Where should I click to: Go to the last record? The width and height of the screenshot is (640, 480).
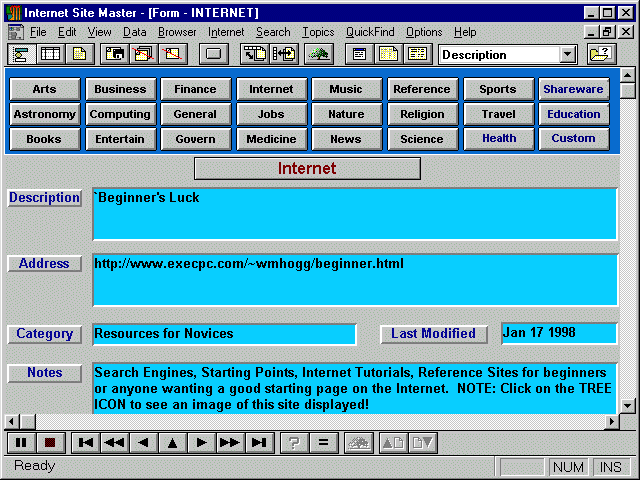(x=259, y=442)
